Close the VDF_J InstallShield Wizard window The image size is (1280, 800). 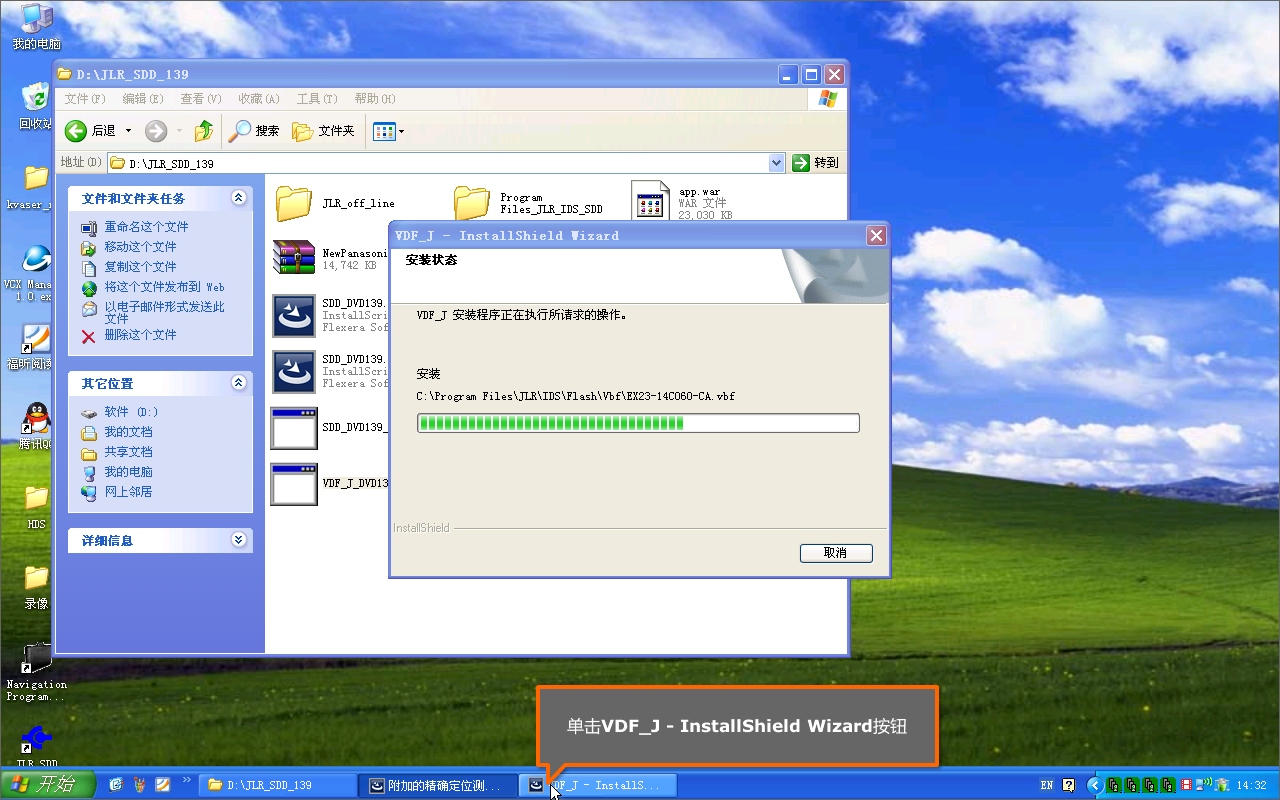tap(876, 236)
